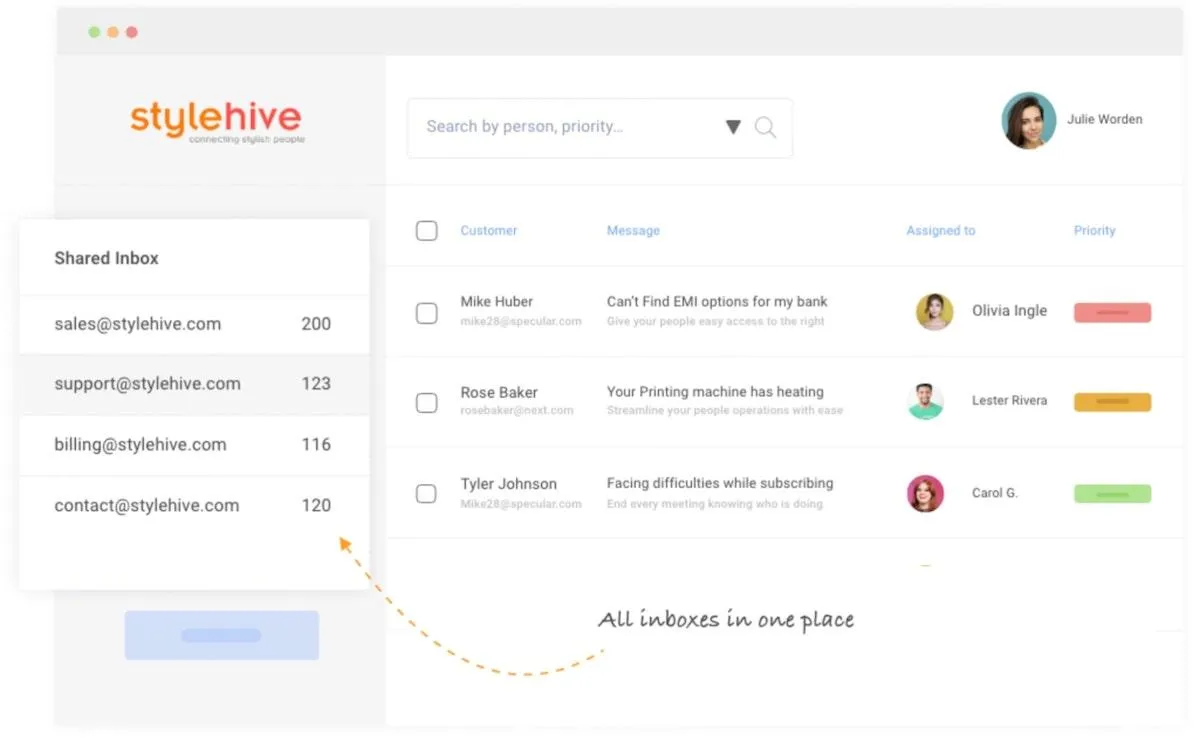Open Julie Worden's profile avatar
The image size is (1200, 749).
[1029, 120]
